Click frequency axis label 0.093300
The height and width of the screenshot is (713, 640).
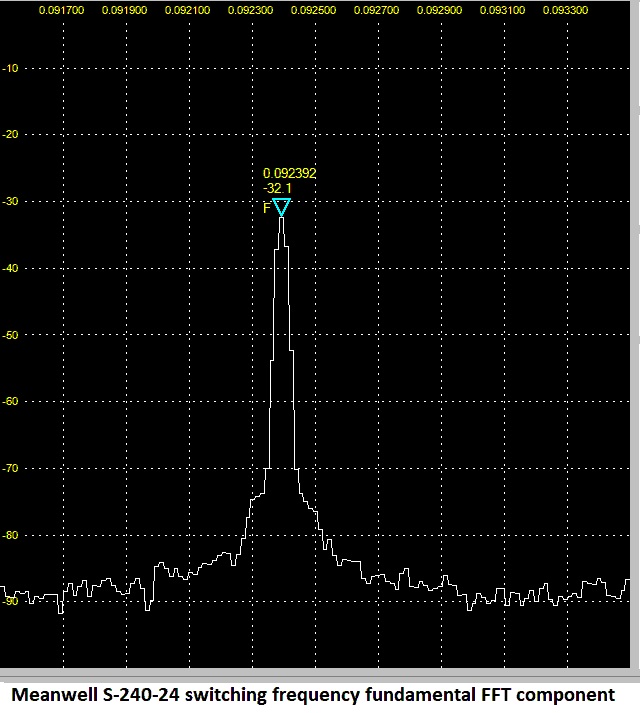point(565,10)
